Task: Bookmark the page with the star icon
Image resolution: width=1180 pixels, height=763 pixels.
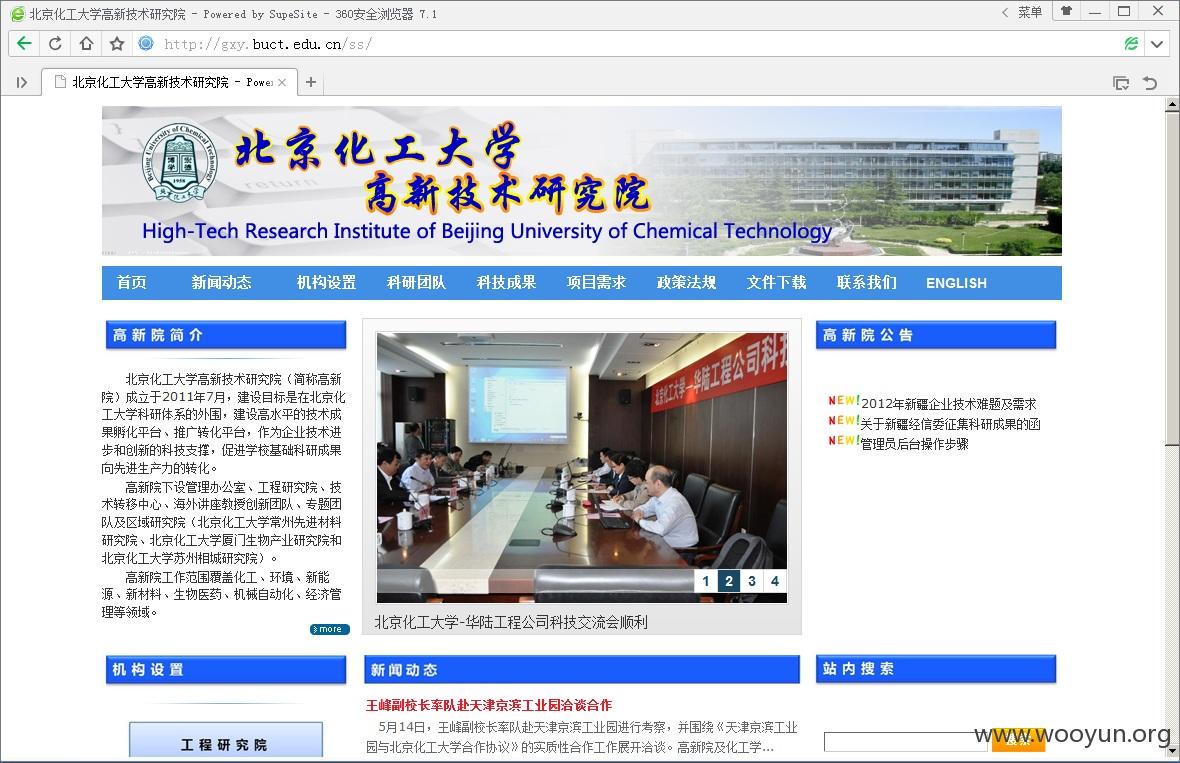Action: 117,44
